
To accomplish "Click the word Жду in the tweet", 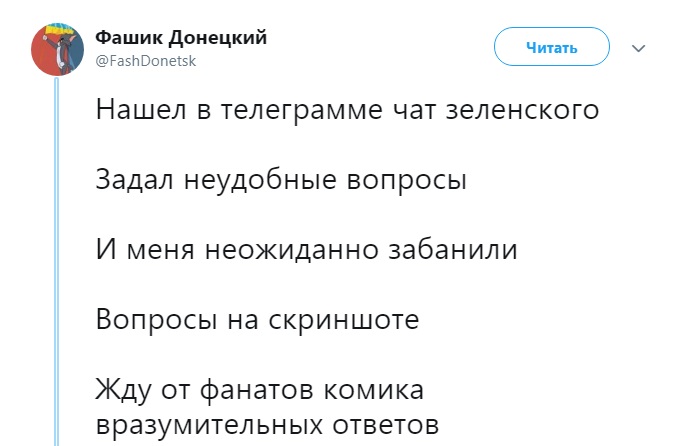I will [124, 390].
